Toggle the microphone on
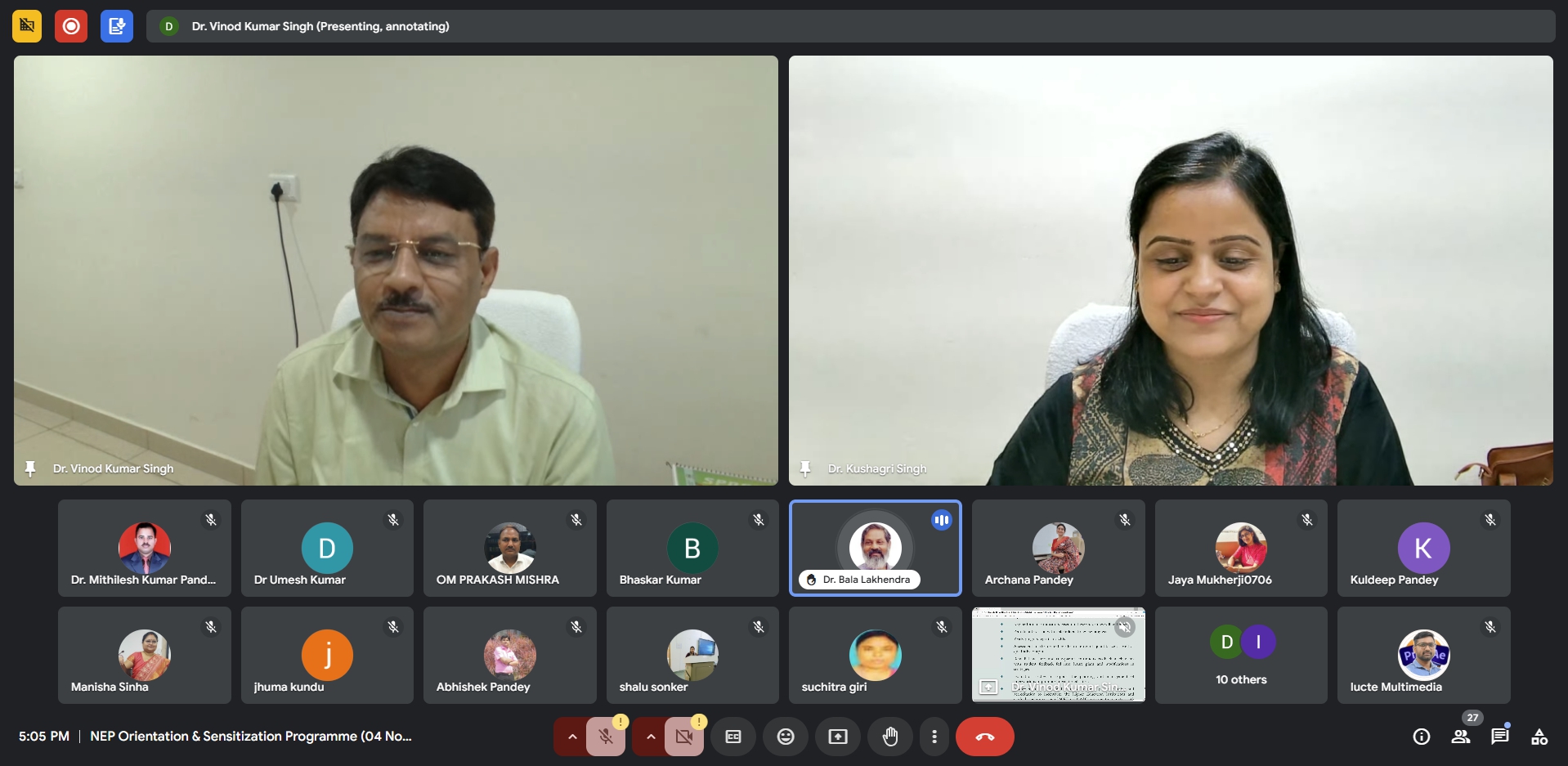The image size is (1568, 766). tap(606, 737)
